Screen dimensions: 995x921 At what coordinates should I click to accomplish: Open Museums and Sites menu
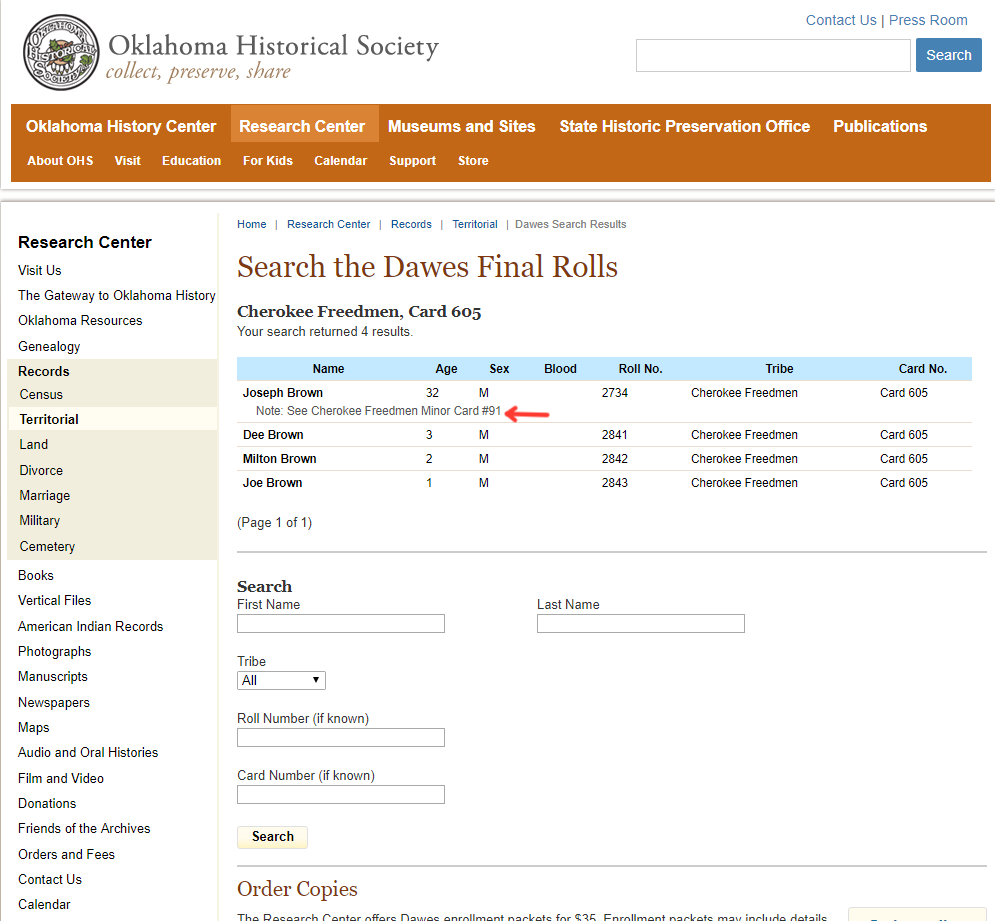(x=461, y=126)
